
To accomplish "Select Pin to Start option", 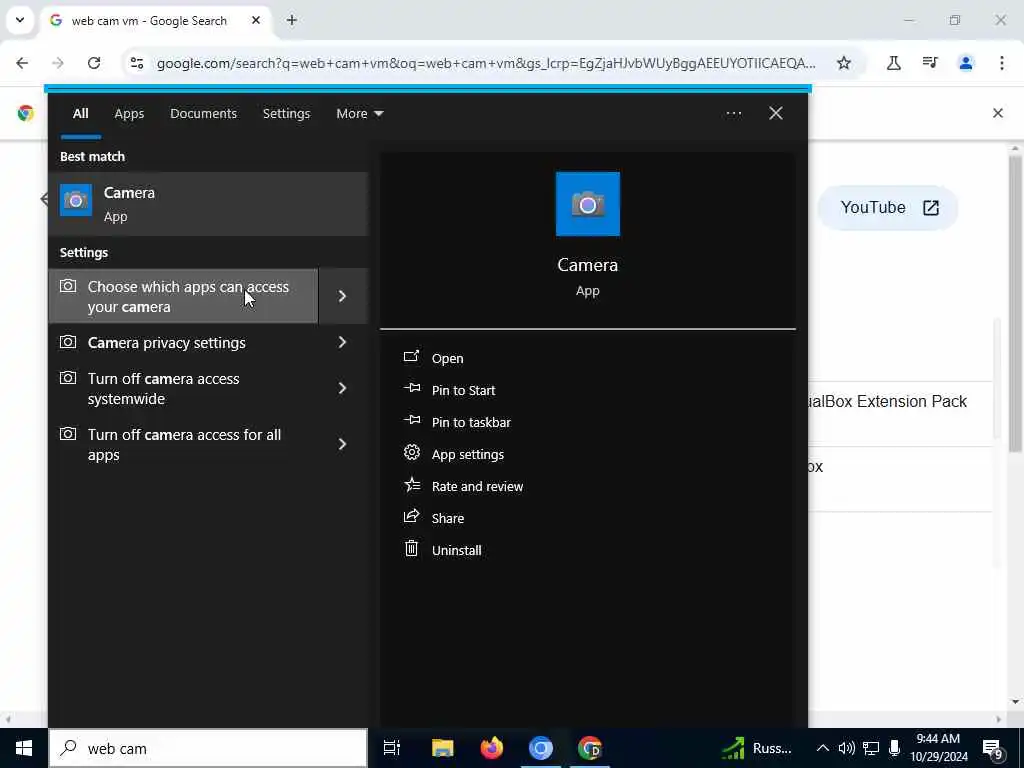I will (x=463, y=390).
